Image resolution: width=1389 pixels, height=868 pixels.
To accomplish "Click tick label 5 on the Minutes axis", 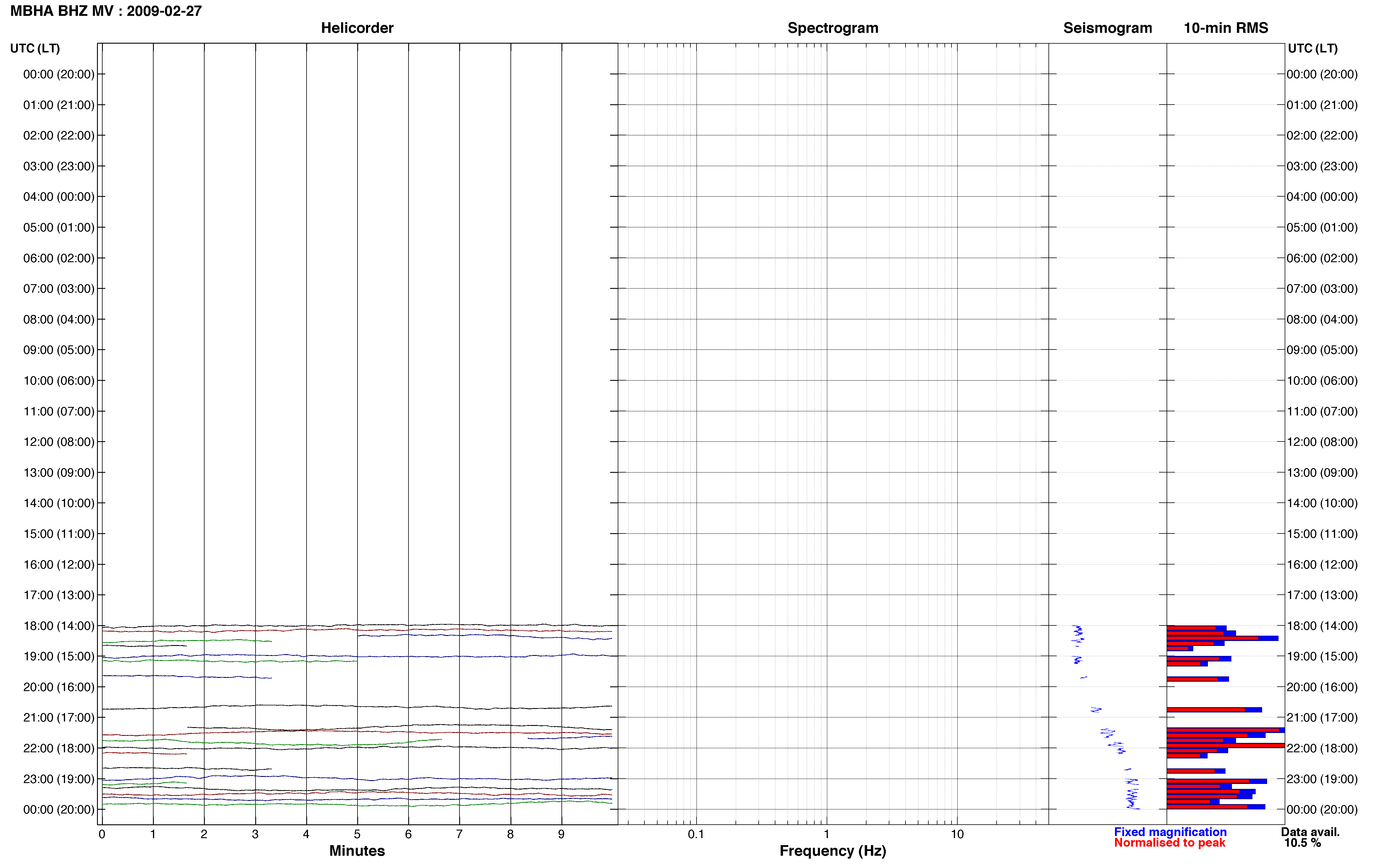I will point(357,834).
